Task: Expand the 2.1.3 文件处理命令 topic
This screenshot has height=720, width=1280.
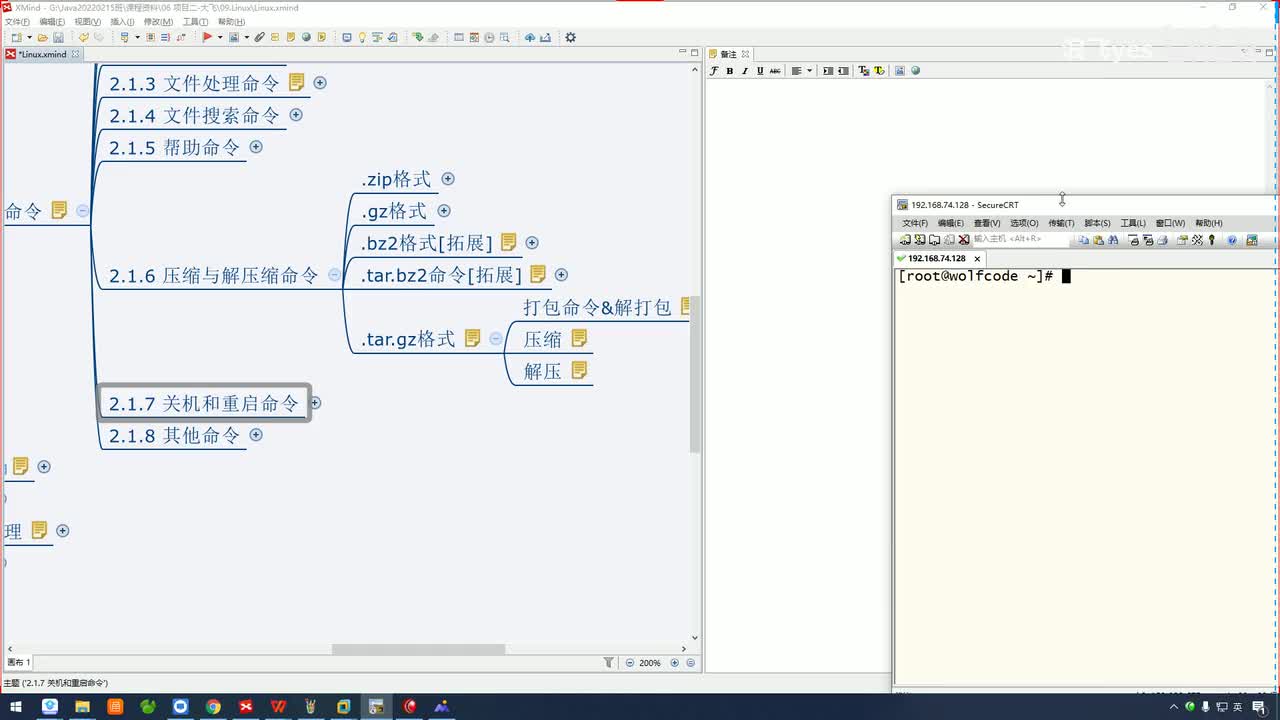Action: (x=320, y=83)
